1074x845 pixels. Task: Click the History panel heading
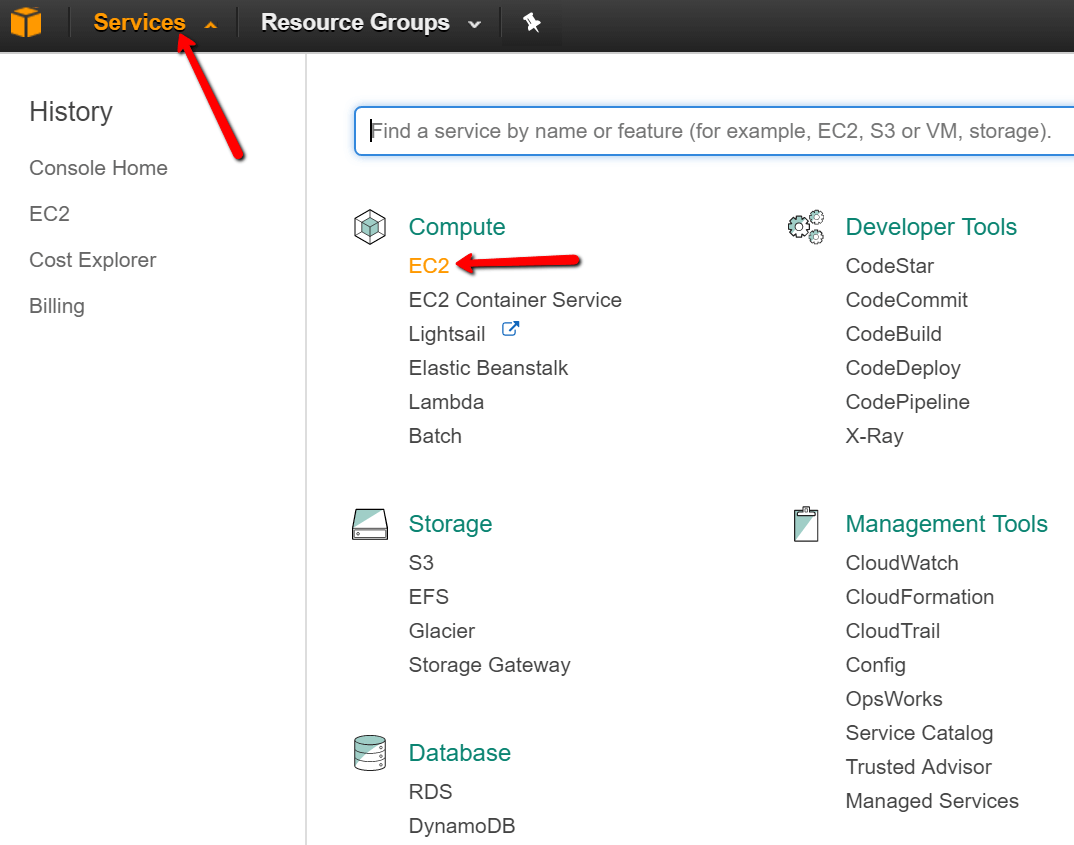pos(71,112)
